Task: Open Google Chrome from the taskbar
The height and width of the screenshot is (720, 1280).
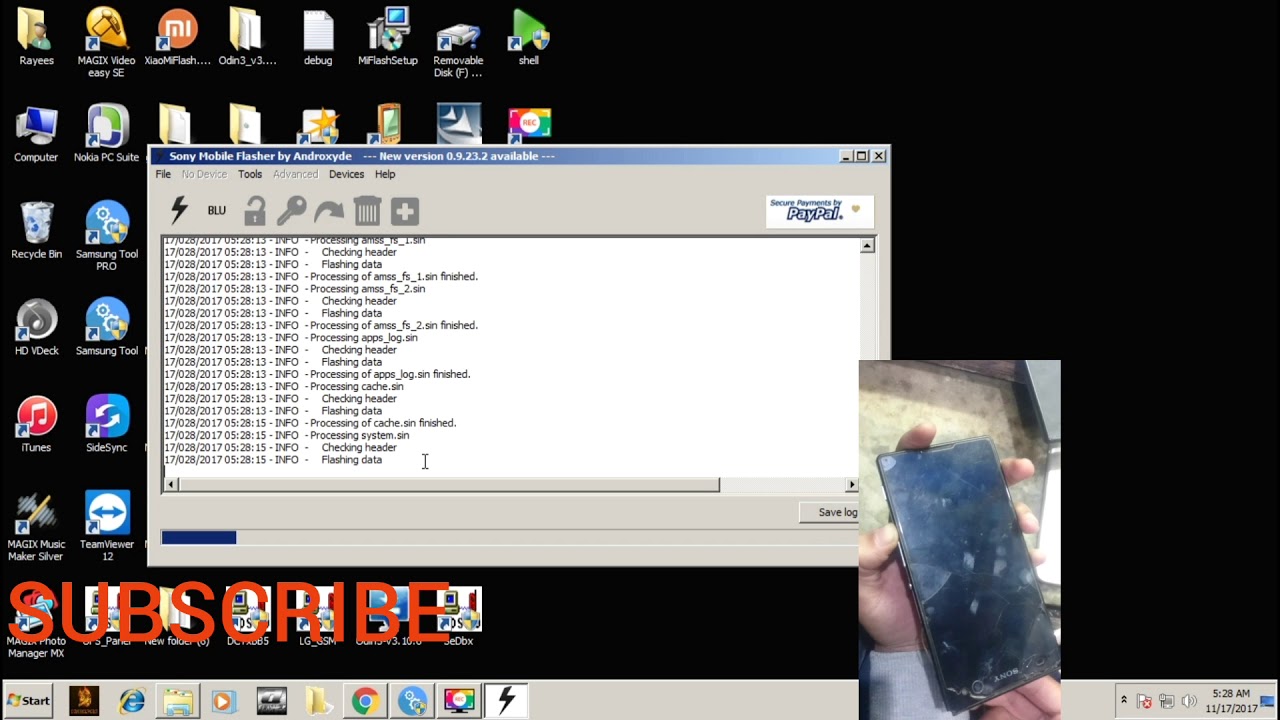Action: (x=365, y=701)
